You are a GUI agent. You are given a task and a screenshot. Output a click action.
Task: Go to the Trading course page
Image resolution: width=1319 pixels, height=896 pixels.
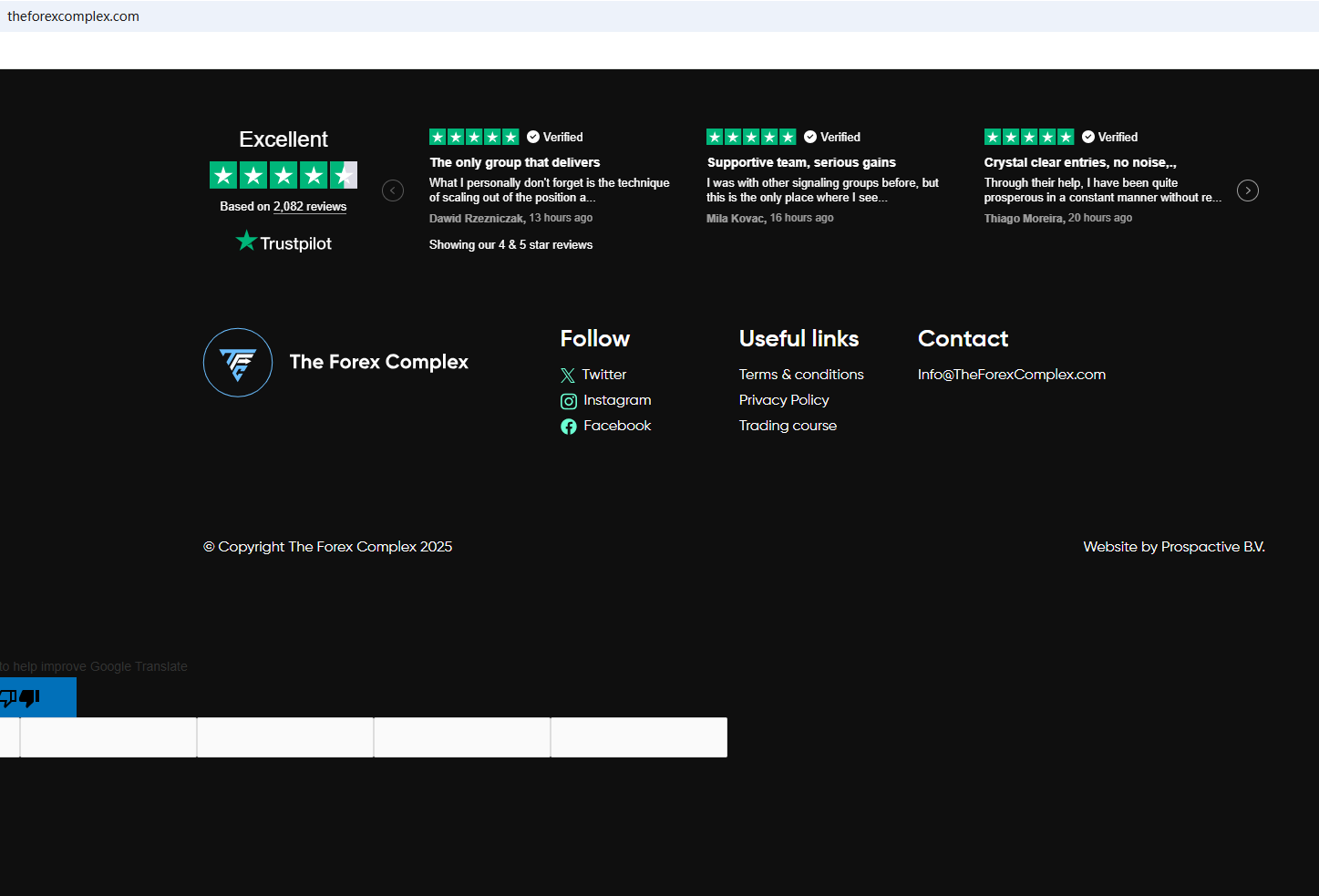point(788,426)
